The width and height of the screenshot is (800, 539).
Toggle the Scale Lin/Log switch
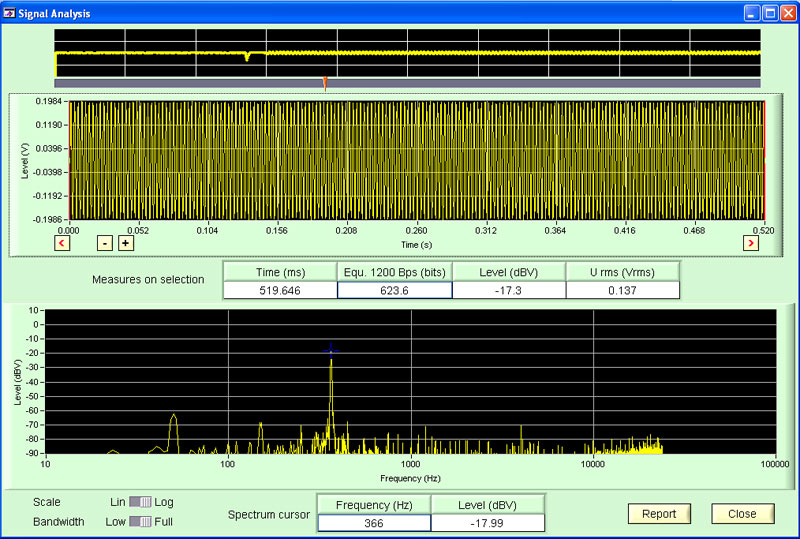[140, 502]
